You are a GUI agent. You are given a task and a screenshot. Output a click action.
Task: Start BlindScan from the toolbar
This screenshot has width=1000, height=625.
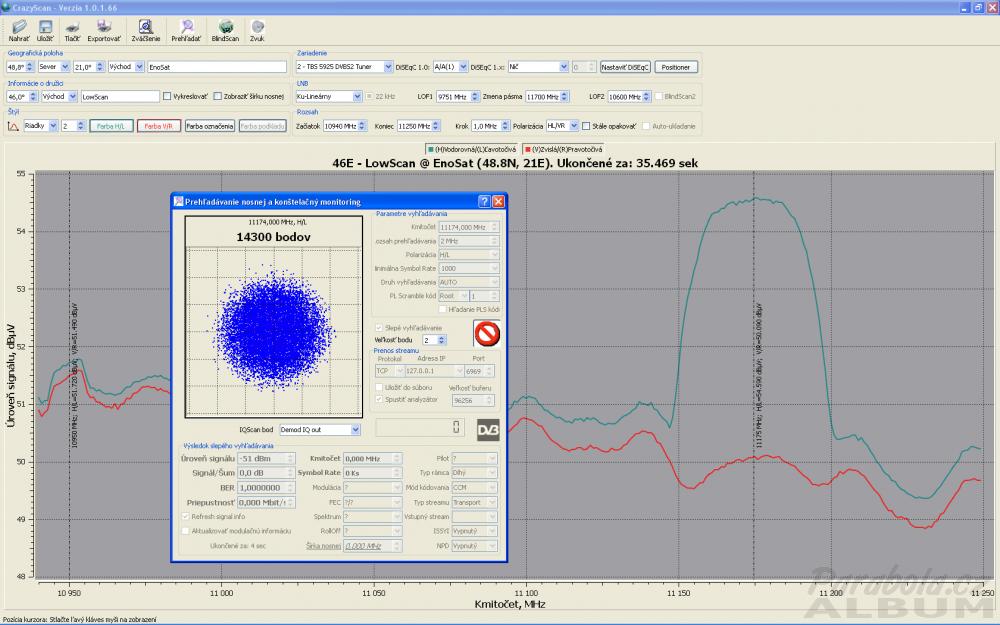coord(225,30)
